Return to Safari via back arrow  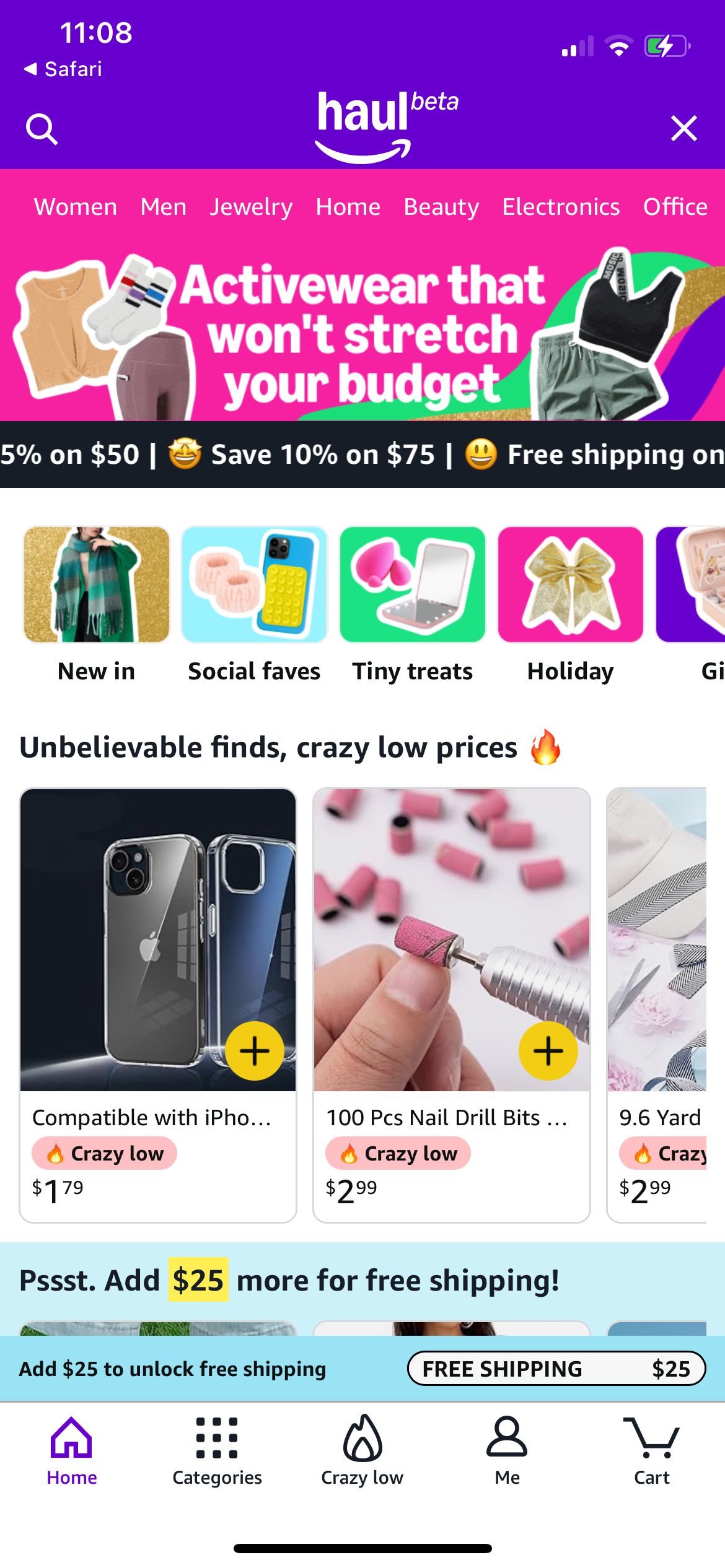63,69
